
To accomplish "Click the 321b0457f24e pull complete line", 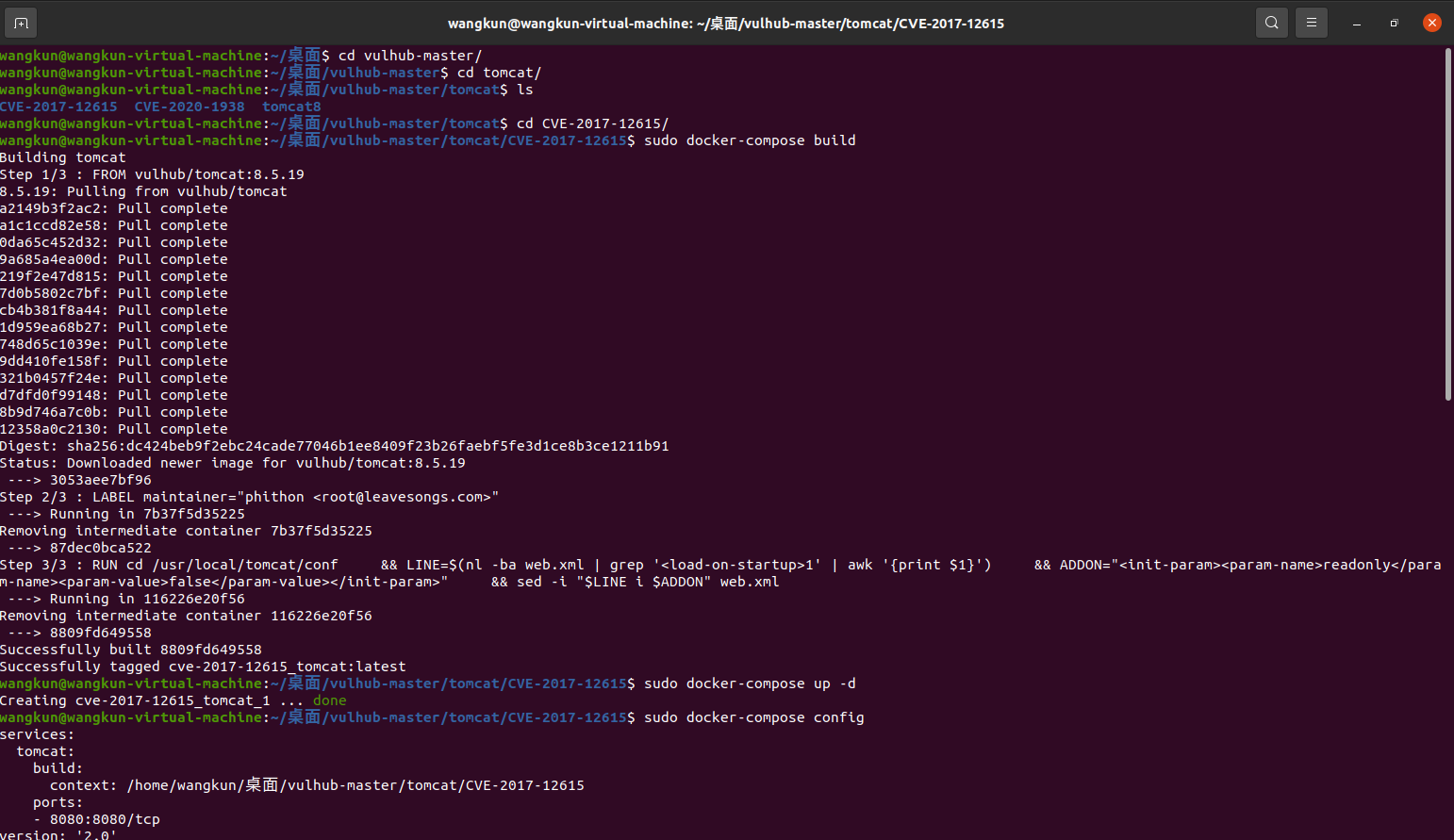I will coord(114,378).
